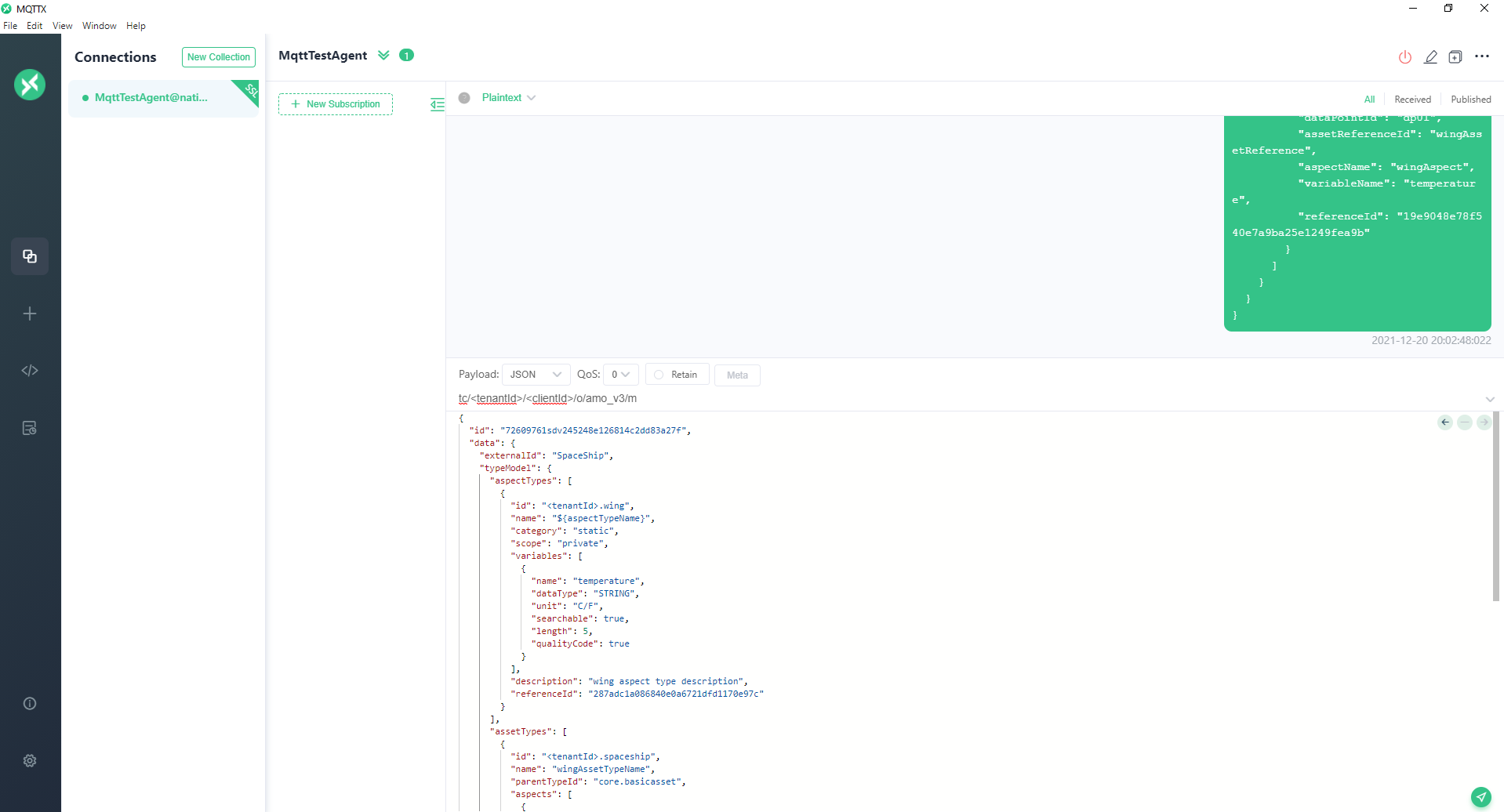Click the "name": "temperature" line
Image resolution: width=1504 pixels, height=812 pixels.
point(587,581)
